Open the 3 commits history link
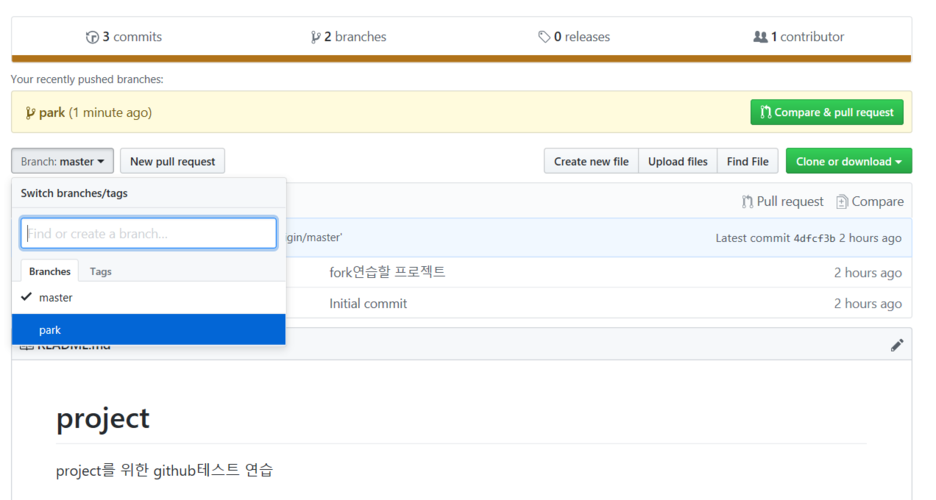 (x=124, y=37)
